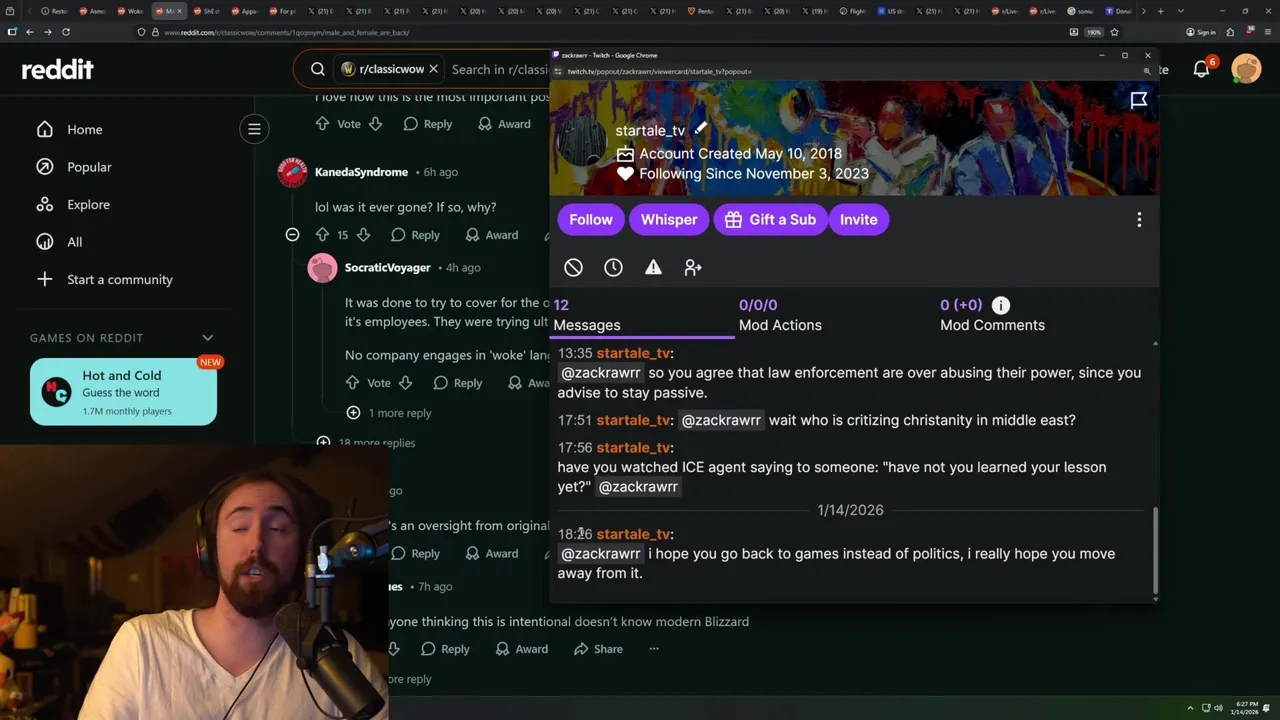Click the ban user icon
This screenshot has height=720, width=1280.
pyautogui.click(x=573, y=267)
